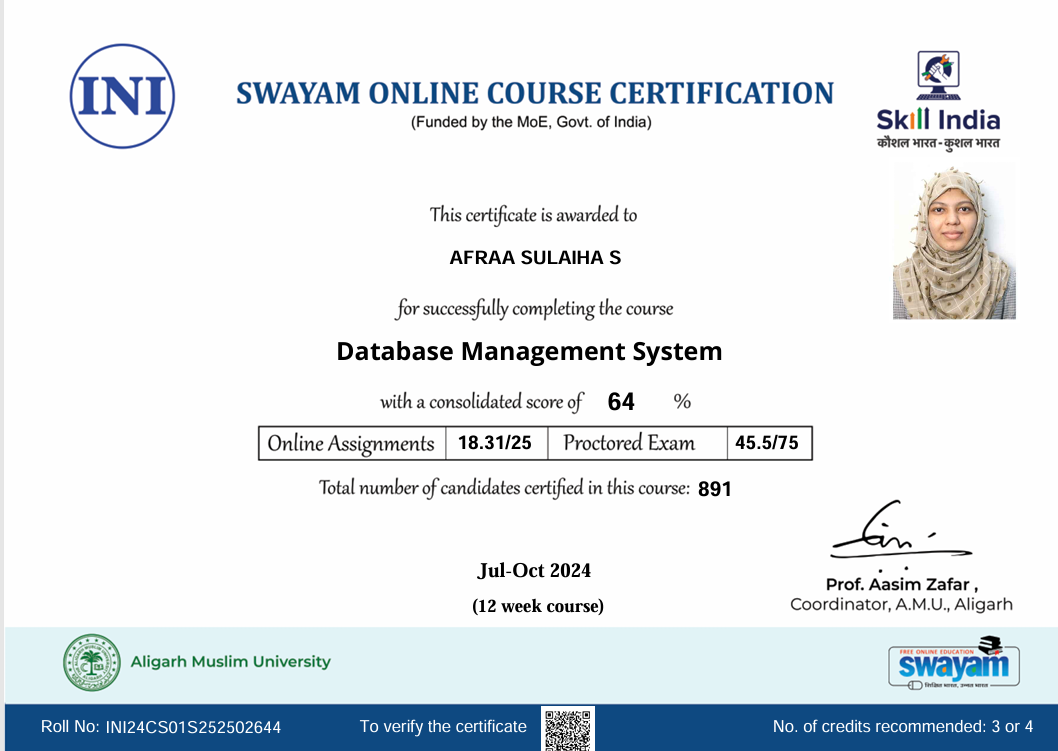This screenshot has width=1058, height=751.
Task: Select the certified candidates count "891"
Action: [715, 489]
